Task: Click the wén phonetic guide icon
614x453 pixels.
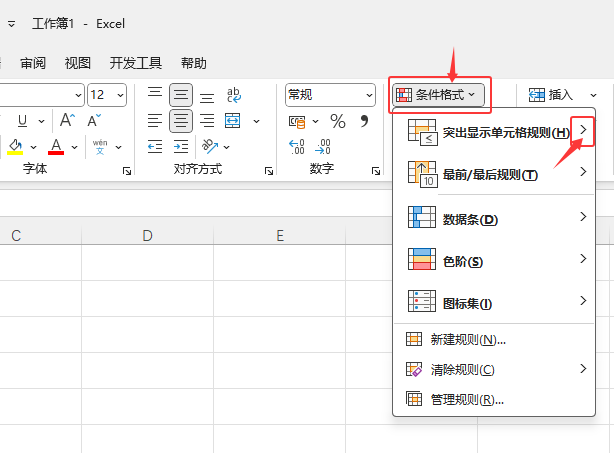Action: pyautogui.click(x=100, y=147)
